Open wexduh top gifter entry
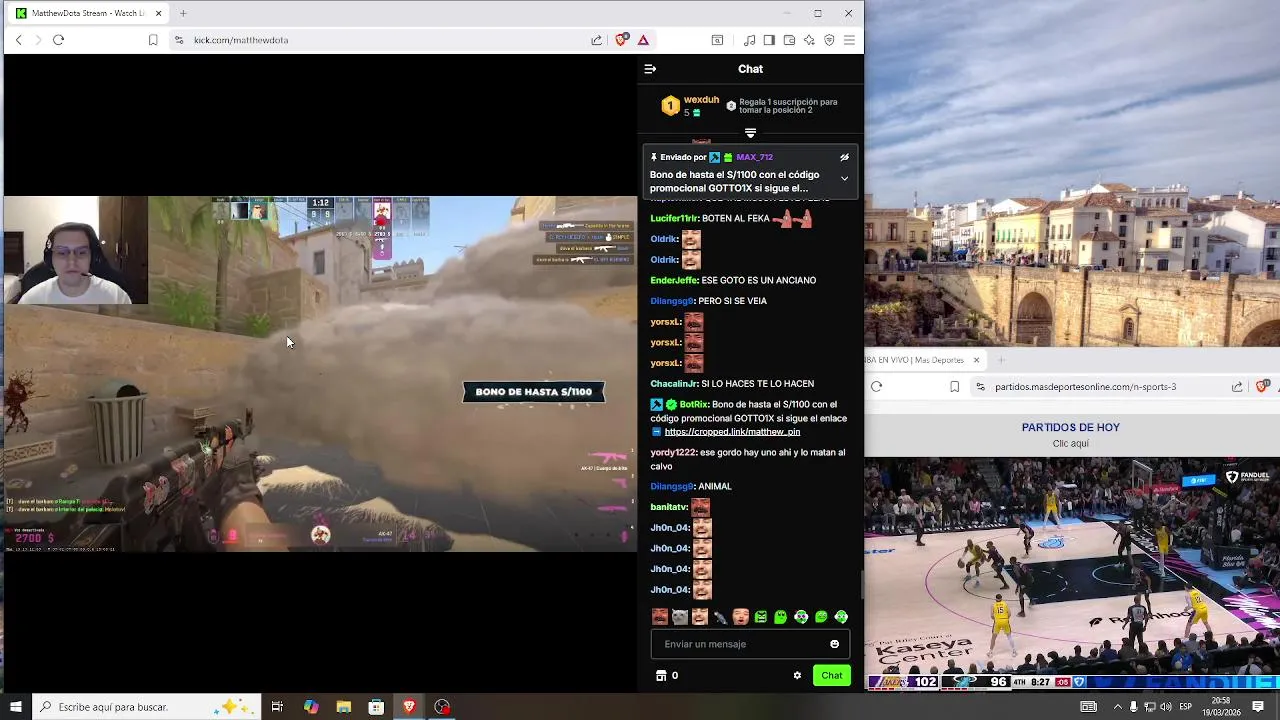Viewport: 1280px width, 720px height. pos(690,105)
